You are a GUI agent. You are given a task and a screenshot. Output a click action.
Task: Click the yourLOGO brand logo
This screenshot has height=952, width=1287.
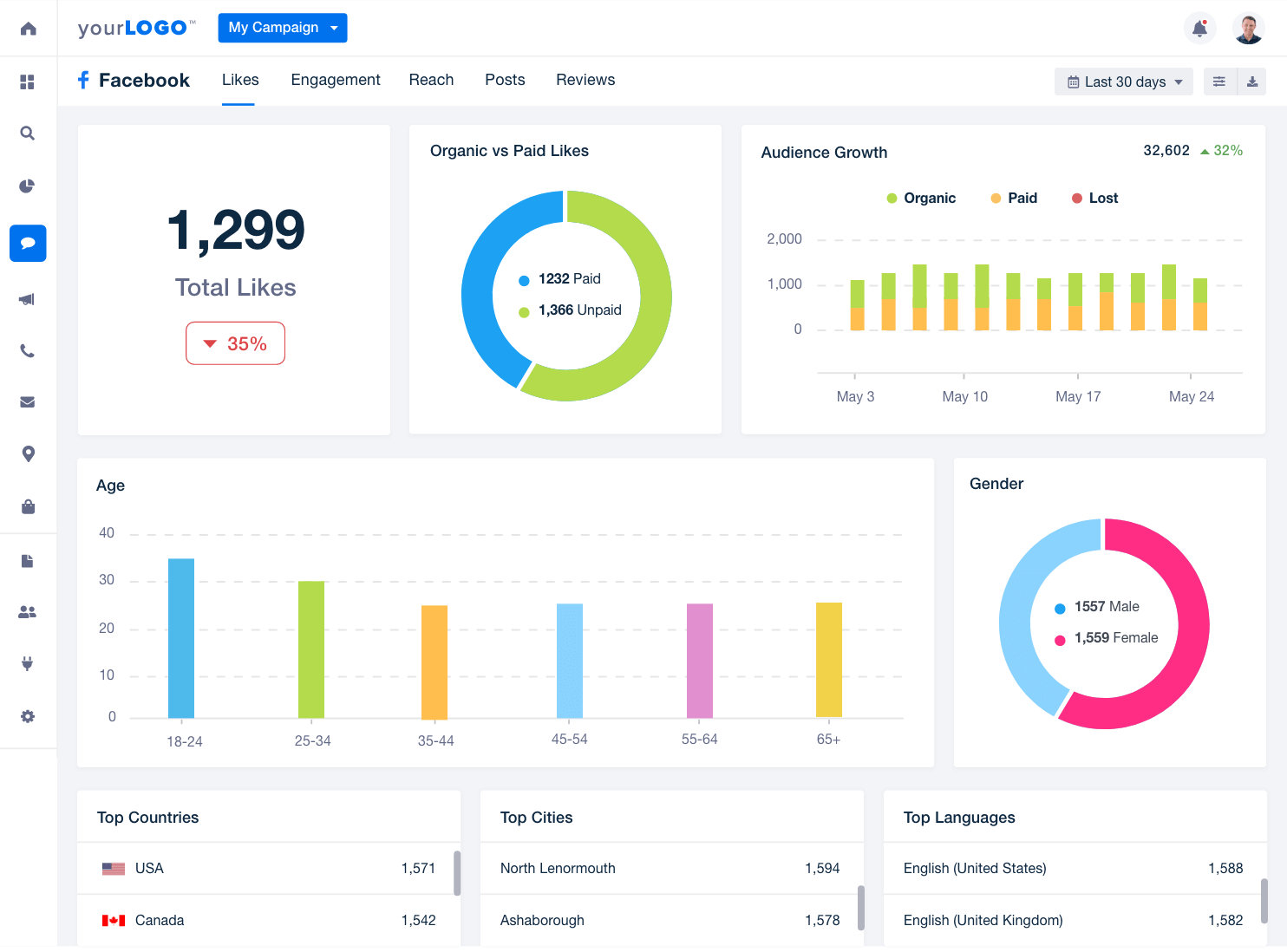[136, 28]
